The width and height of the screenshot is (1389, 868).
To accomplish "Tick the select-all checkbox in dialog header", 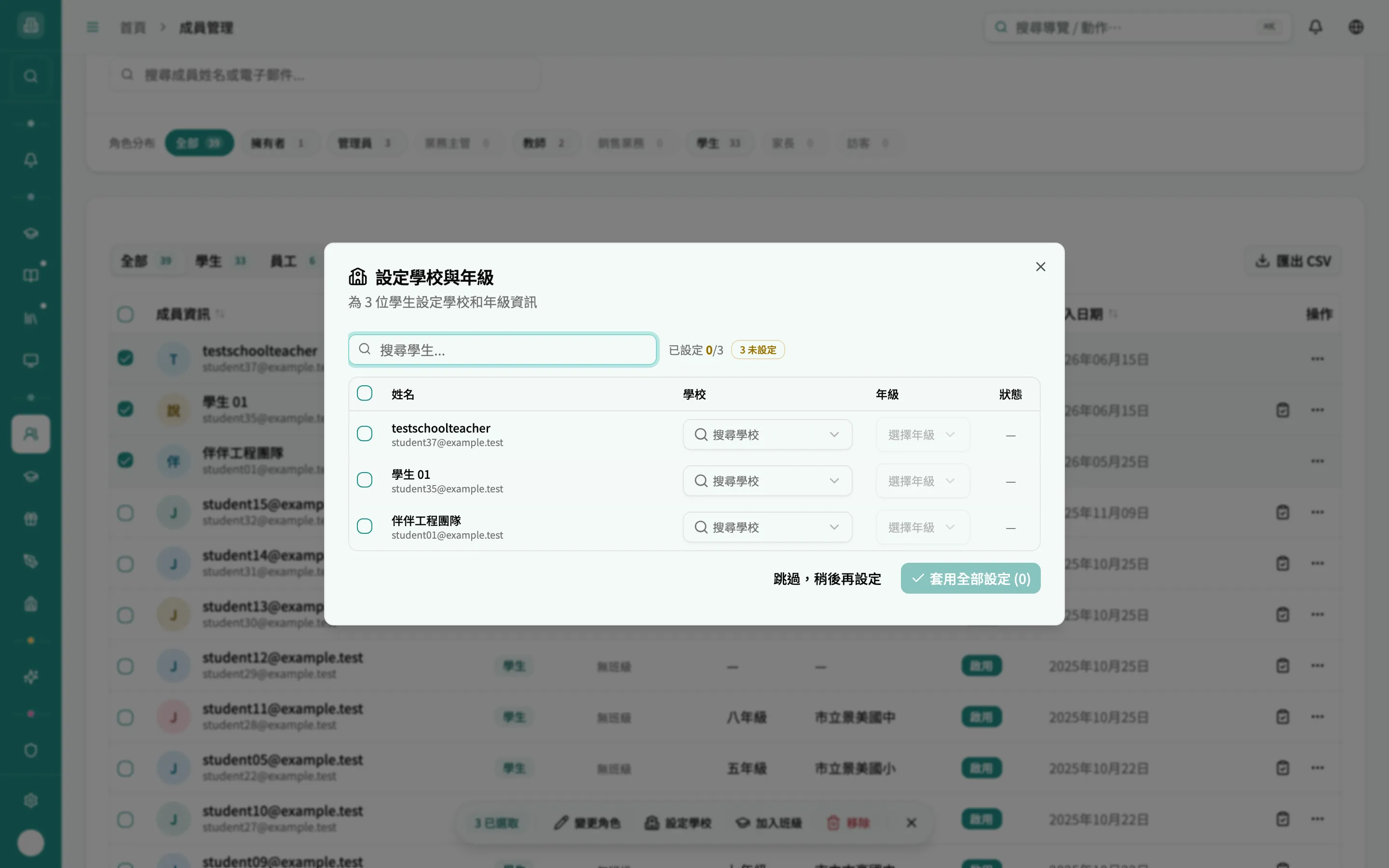I will point(365,393).
